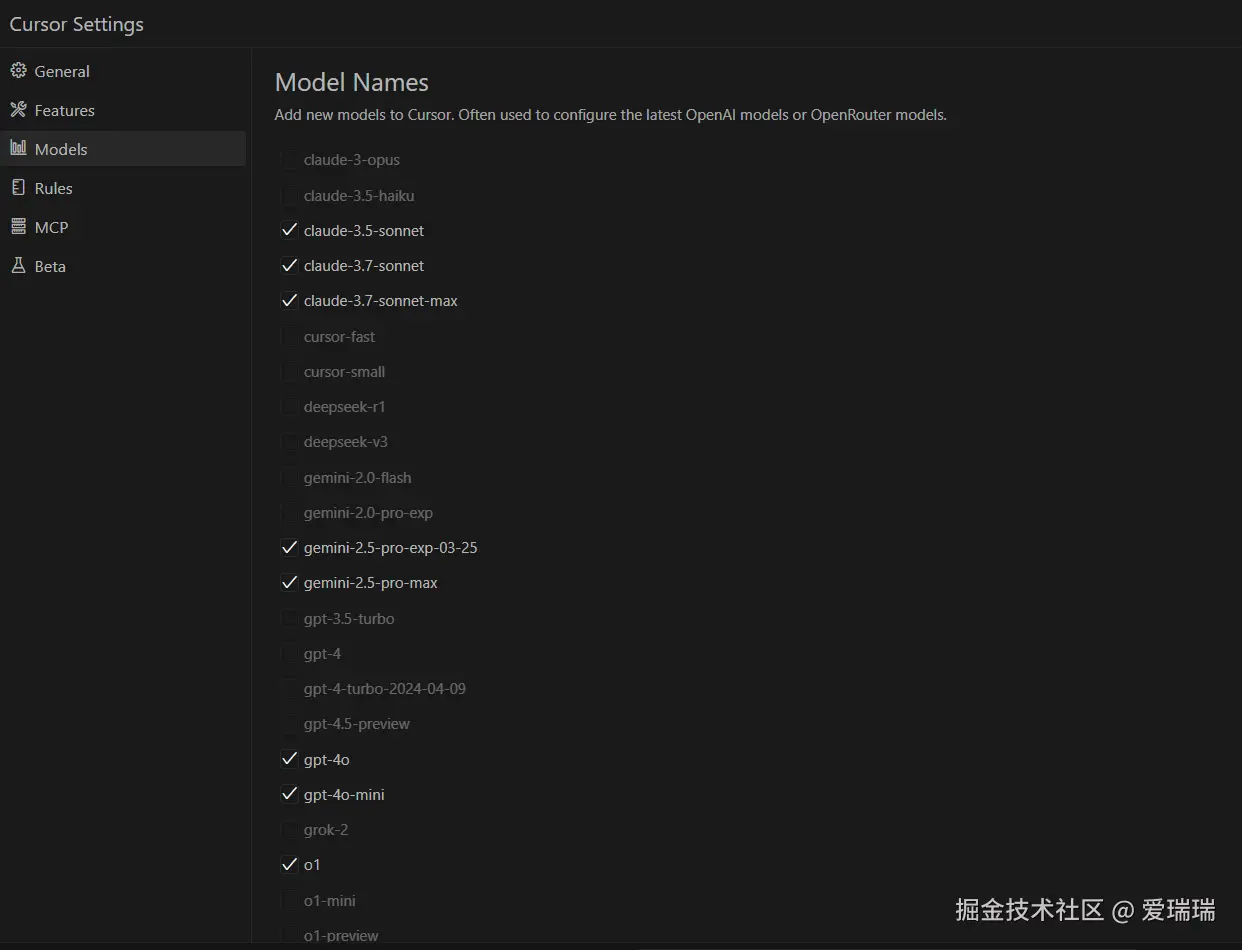This screenshot has height=950, width=1242.
Task: Click the Features tools icon
Action: 18,110
